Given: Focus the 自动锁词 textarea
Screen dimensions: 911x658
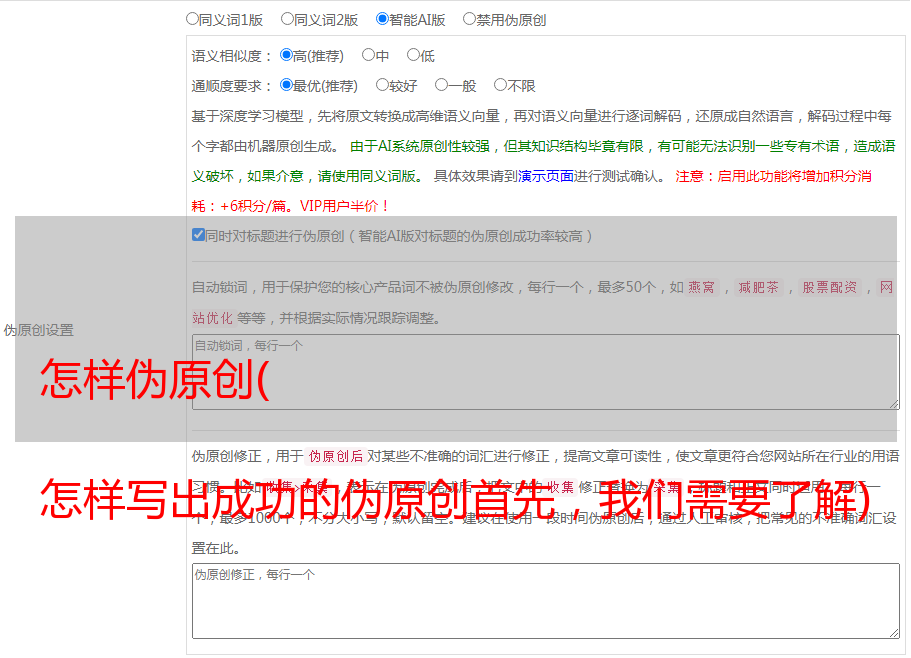Looking at the screenshot, I should (546, 372).
